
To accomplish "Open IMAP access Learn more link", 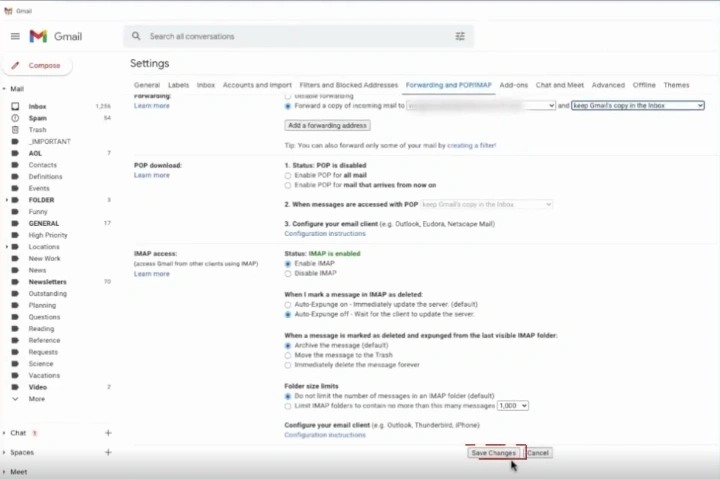I will [152, 274].
